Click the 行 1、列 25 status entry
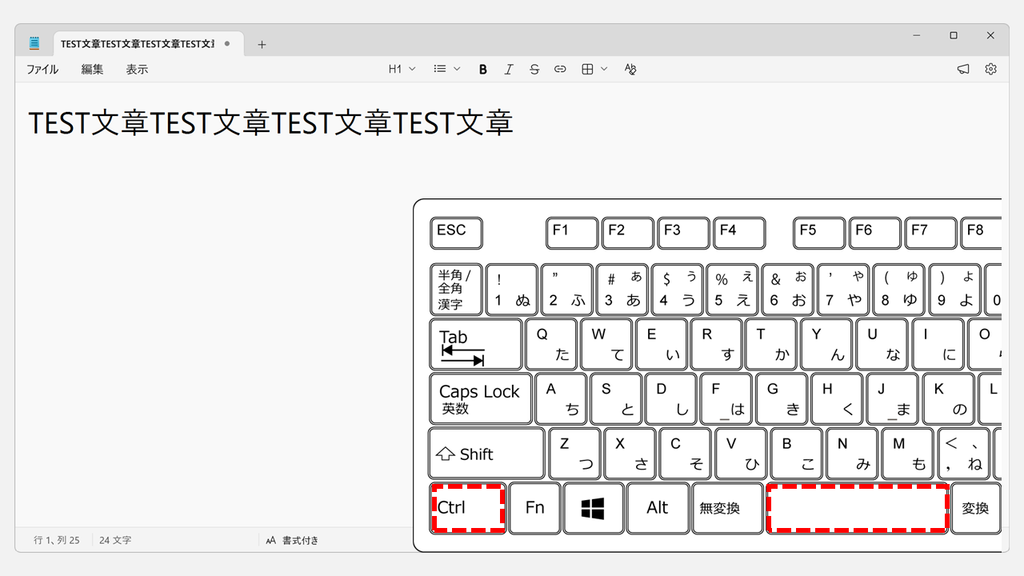 57,540
